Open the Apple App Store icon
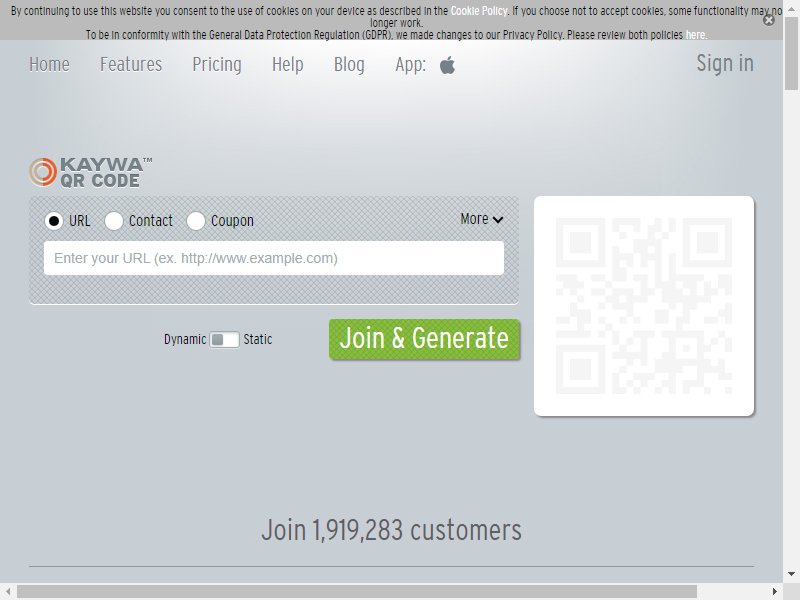This screenshot has height=600, width=800. [447, 65]
